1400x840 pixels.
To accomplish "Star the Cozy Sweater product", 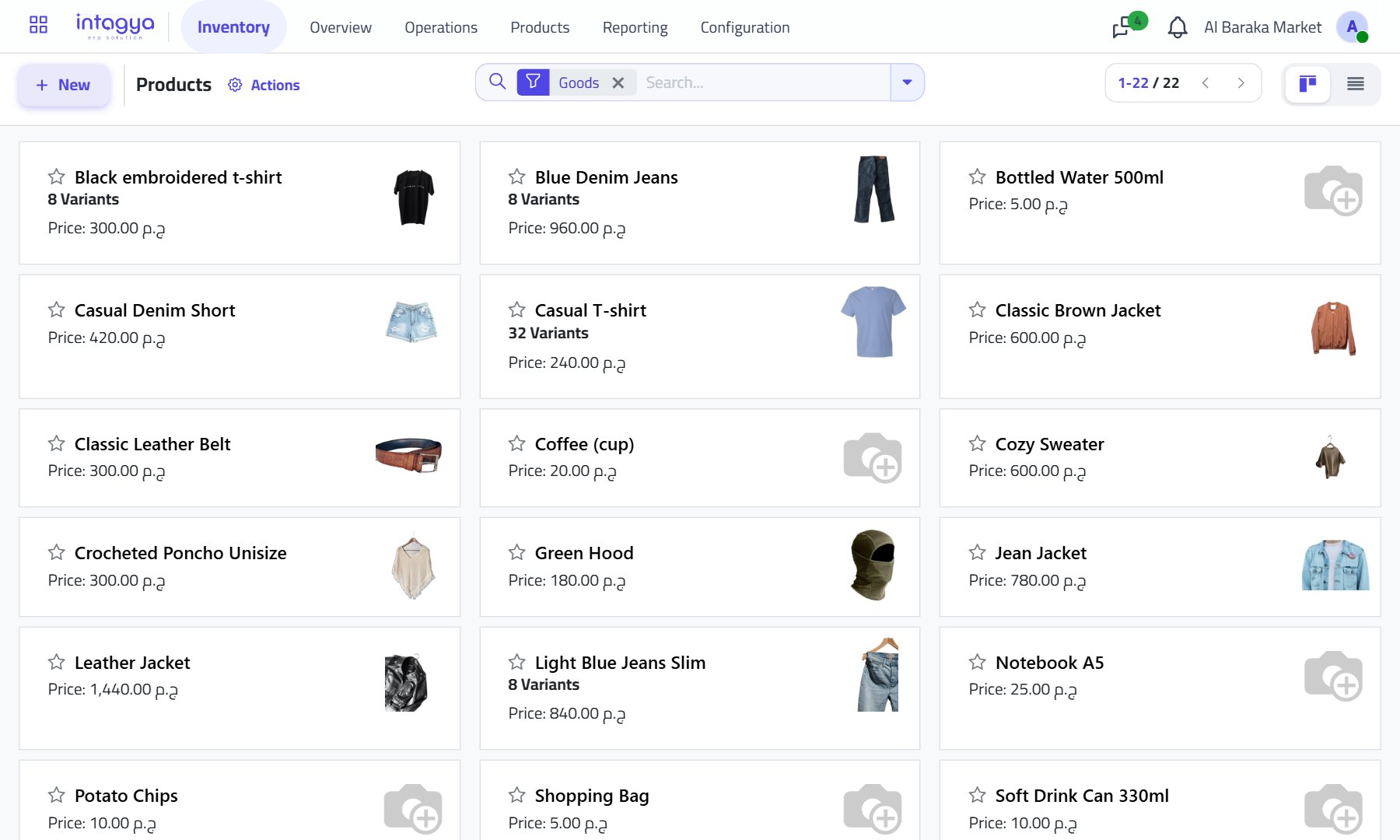I will pos(977,443).
